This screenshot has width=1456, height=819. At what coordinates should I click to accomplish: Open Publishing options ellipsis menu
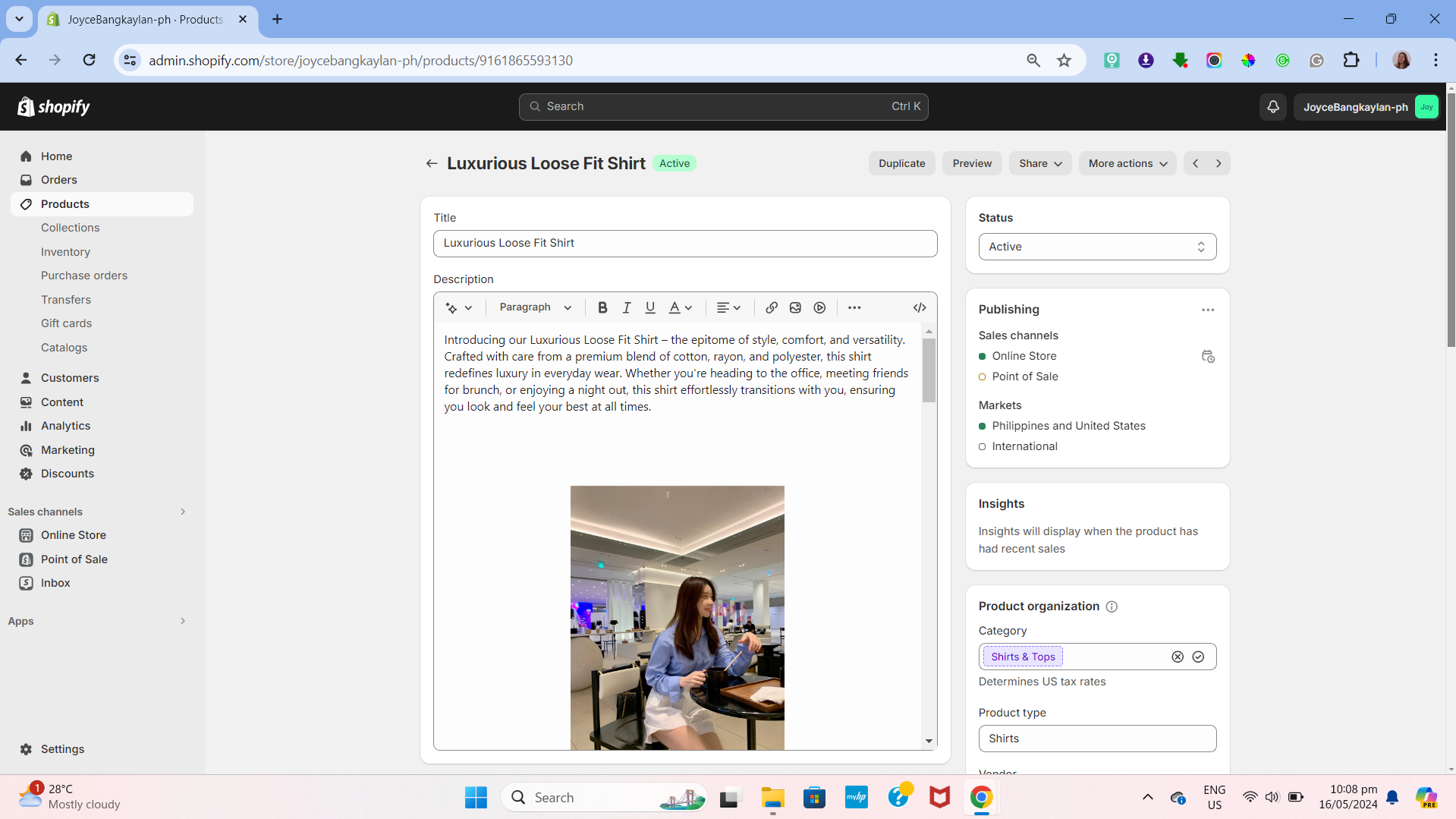point(1208,310)
